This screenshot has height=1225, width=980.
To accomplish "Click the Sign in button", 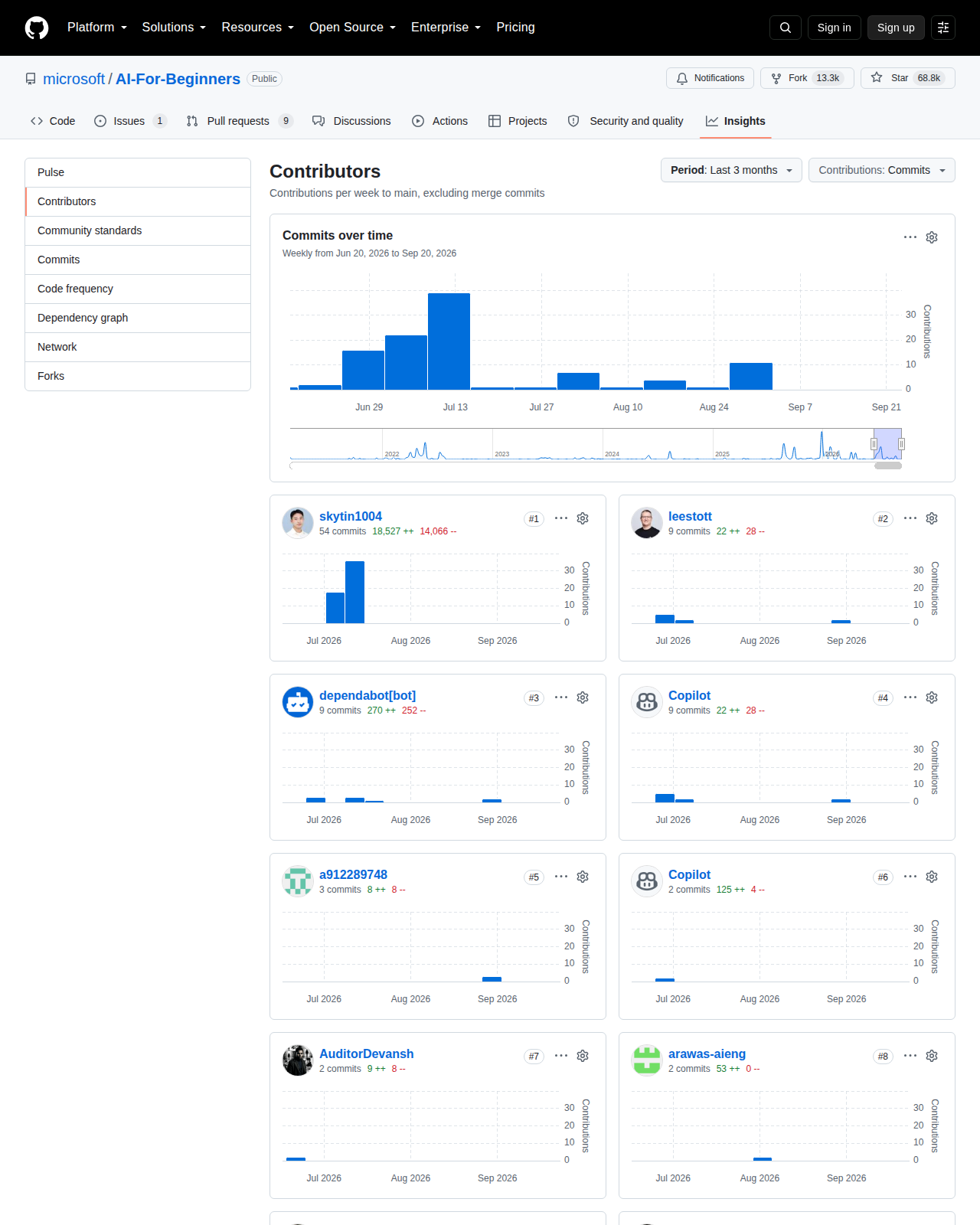I will (834, 28).
